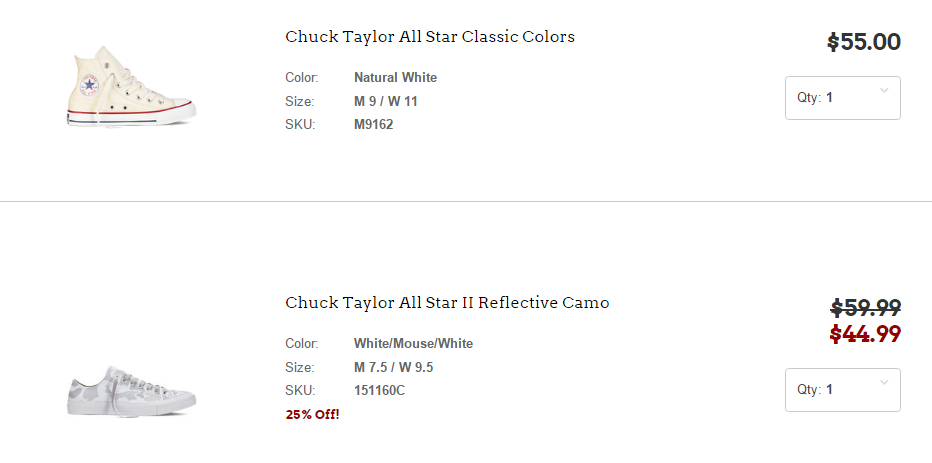The image size is (932, 463).
Task: Click the 25% Off! discount label
Action: pyautogui.click(x=312, y=414)
